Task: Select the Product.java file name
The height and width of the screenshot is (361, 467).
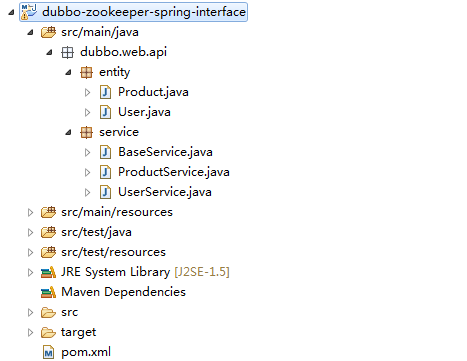Action: point(153,92)
